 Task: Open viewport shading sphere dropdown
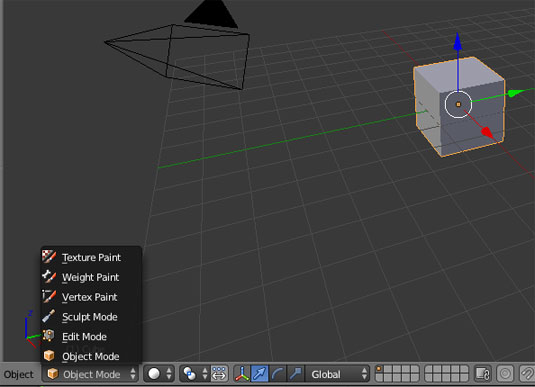coord(159,374)
